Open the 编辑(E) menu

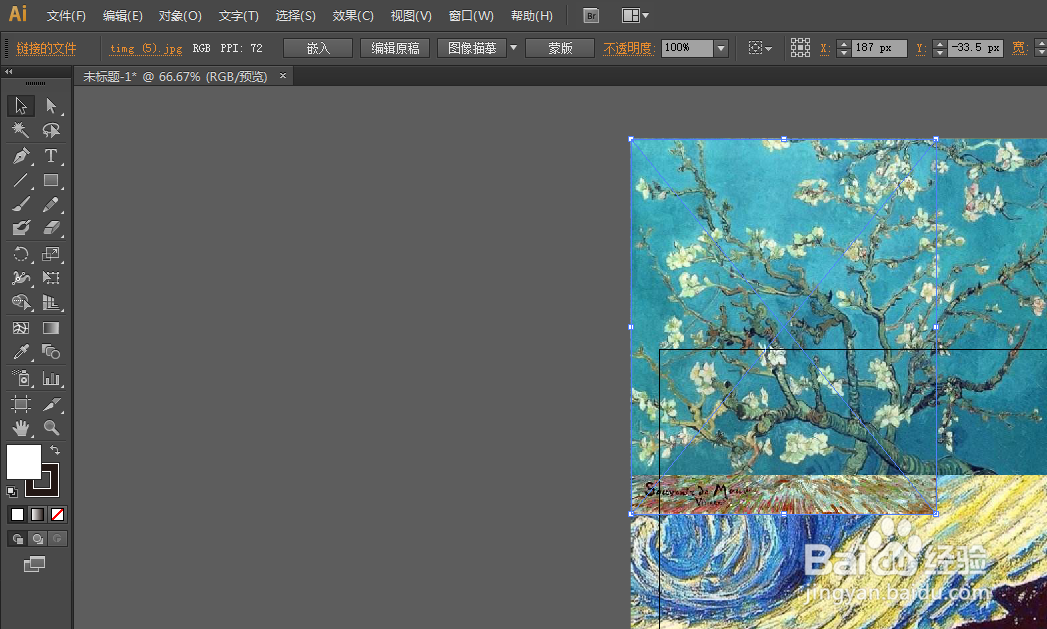[x=123, y=16]
